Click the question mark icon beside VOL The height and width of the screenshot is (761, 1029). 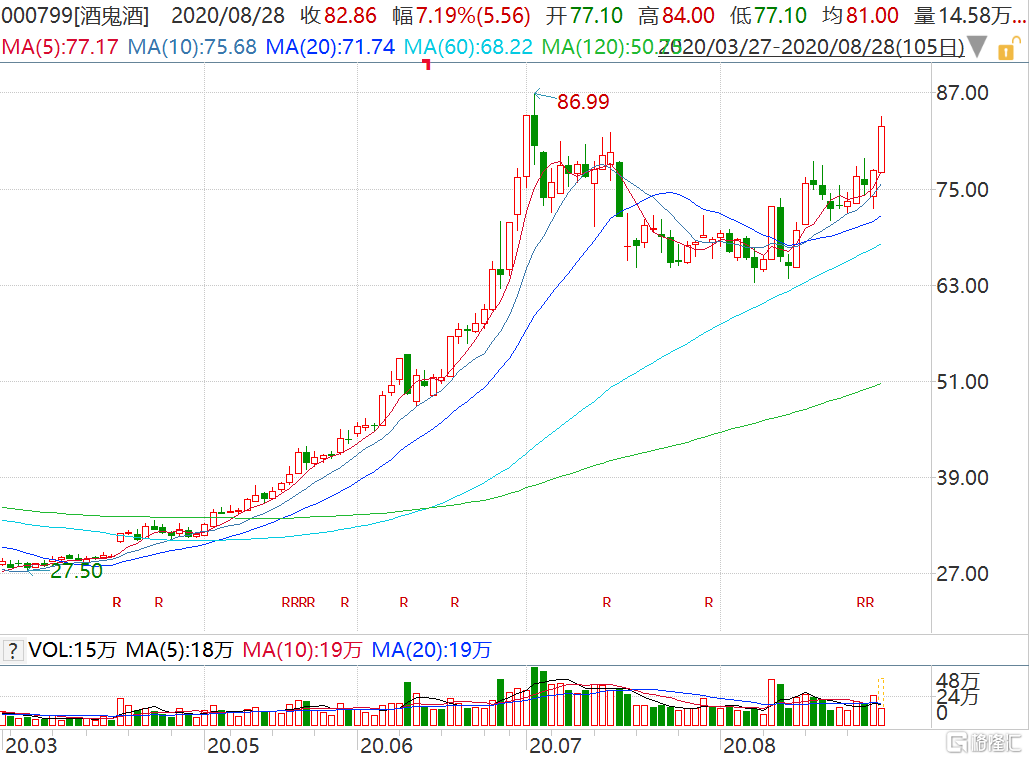(13, 651)
